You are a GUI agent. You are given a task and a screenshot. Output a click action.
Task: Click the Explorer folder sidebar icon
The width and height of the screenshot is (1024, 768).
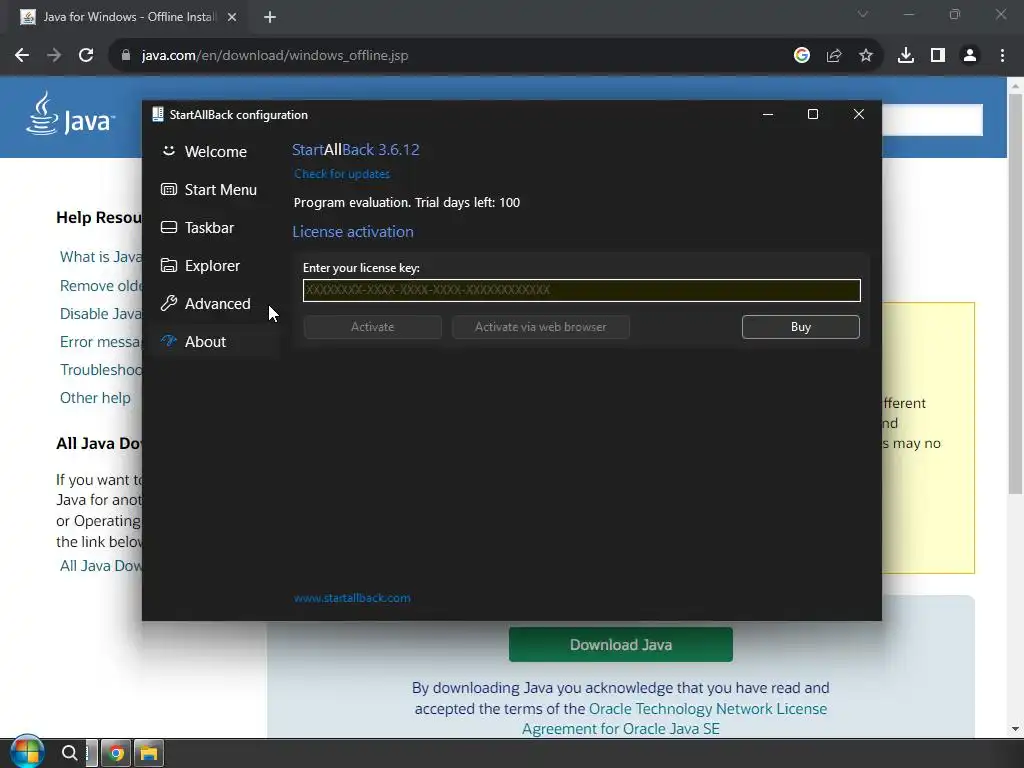pyautogui.click(x=168, y=265)
